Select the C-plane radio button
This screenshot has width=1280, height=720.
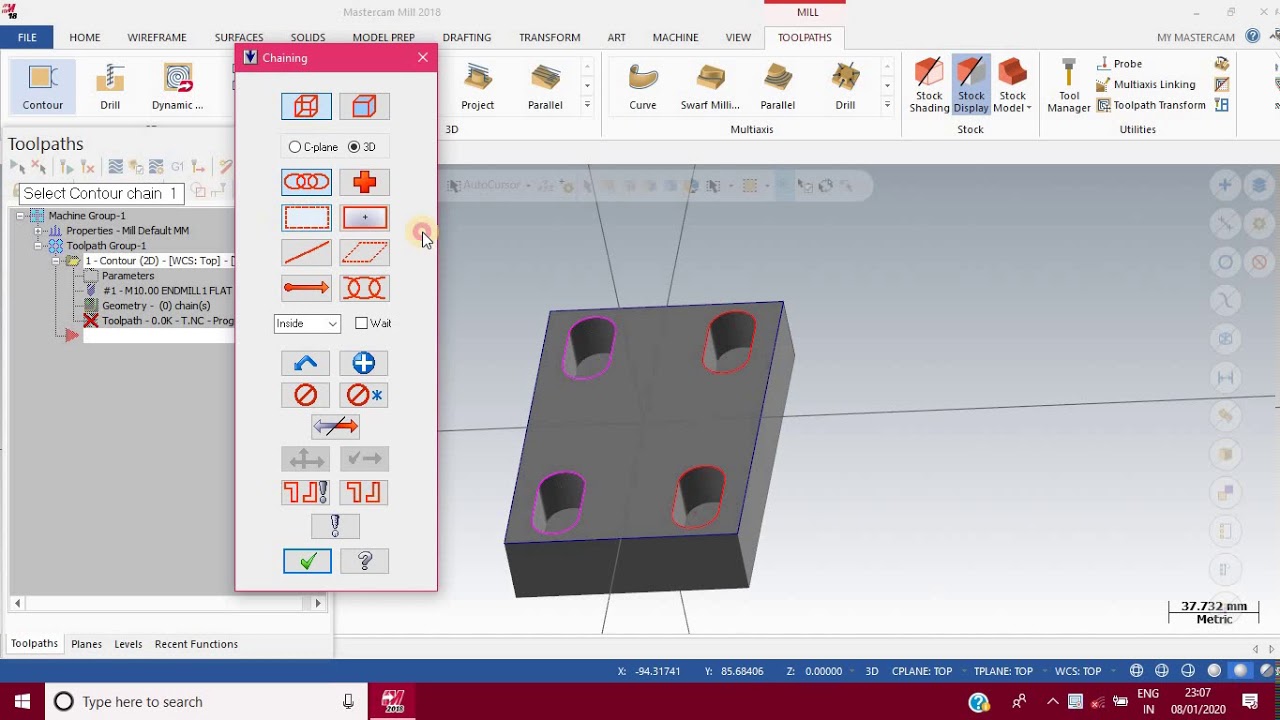[295, 147]
